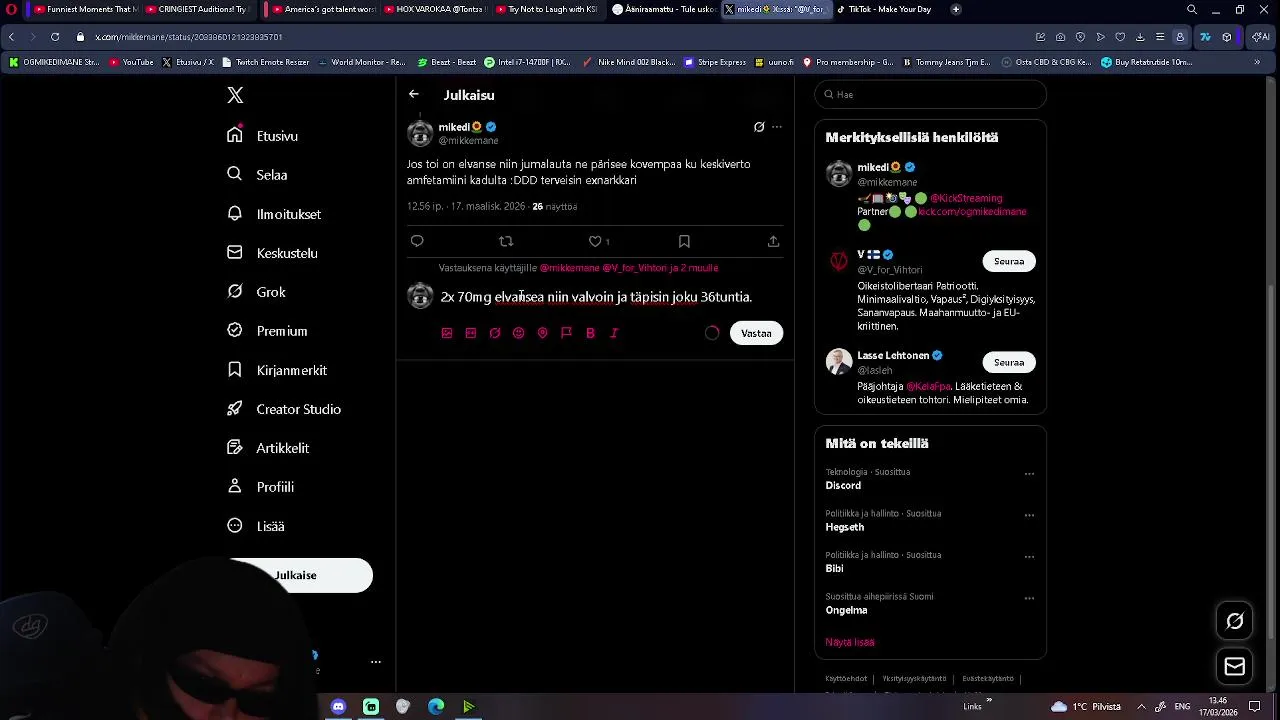Click the repost icon under the post
The image size is (1280, 720).
(506, 241)
